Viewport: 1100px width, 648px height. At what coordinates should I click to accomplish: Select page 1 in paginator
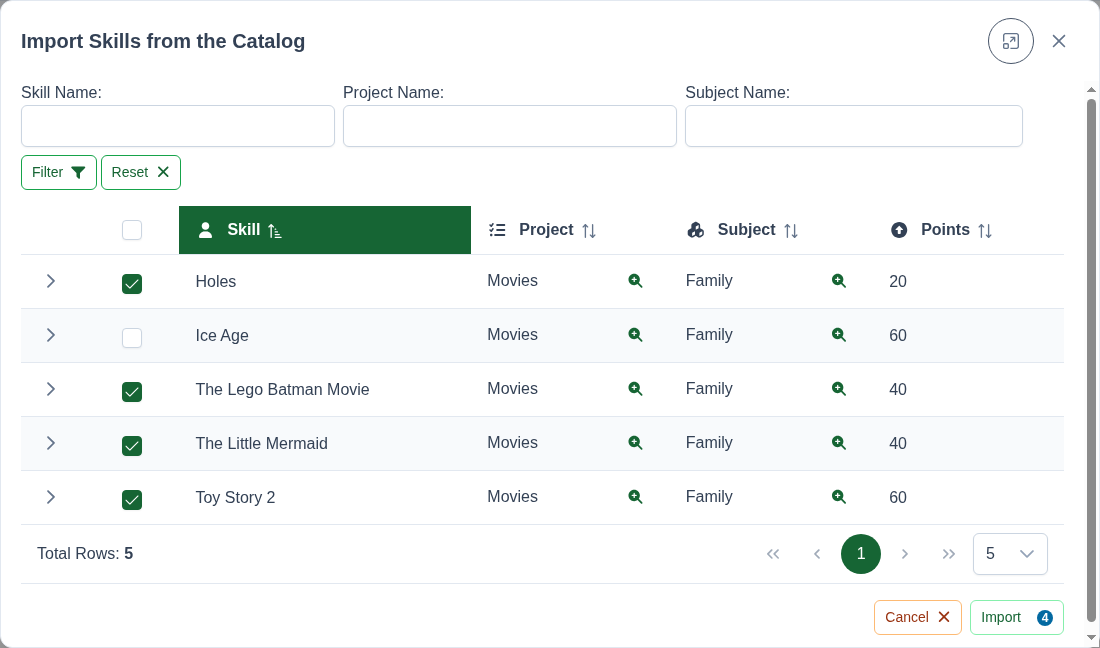coord(861,554)
